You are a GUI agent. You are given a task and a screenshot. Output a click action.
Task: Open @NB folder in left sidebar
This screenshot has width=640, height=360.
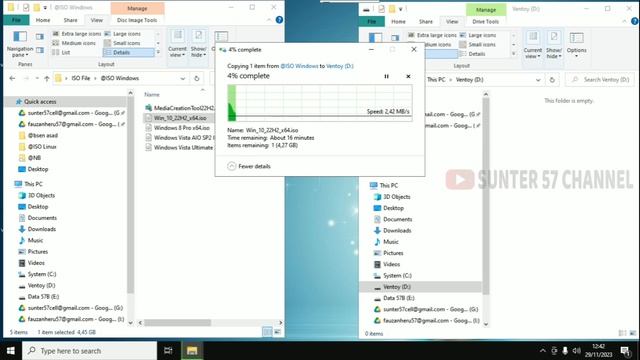pos(34,158)
